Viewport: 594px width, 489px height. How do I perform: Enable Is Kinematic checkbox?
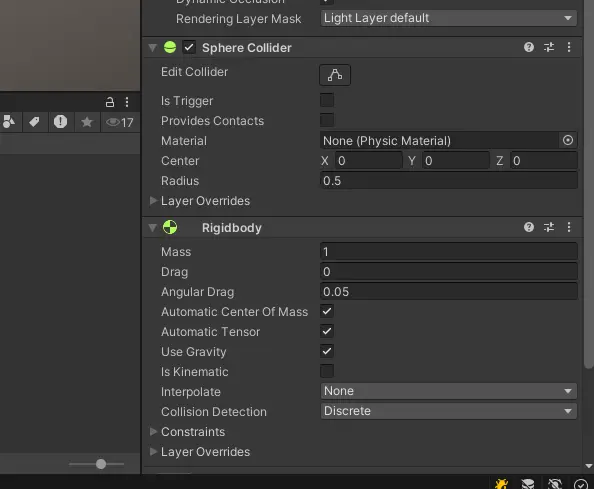click(x=327, y=372)
